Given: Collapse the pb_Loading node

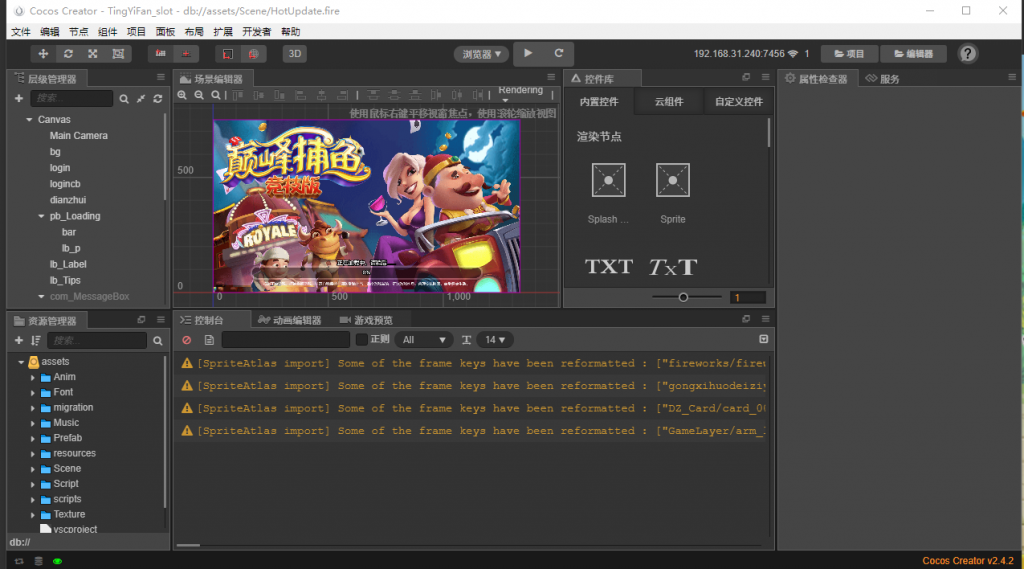Looking at the screenshot, I should coord(41,216).
